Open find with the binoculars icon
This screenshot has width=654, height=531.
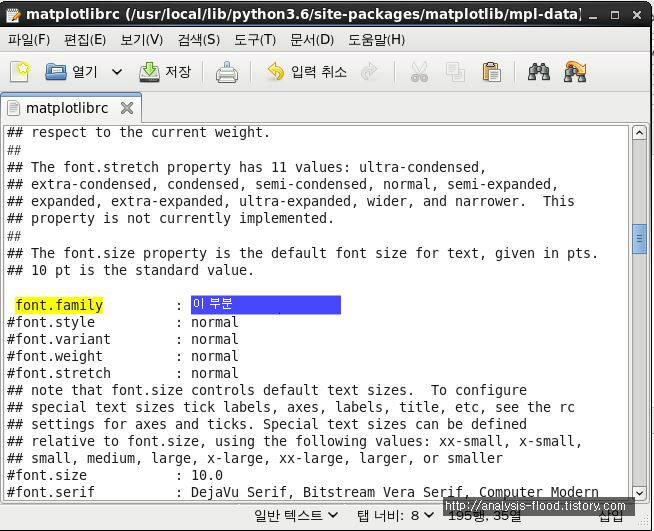538,72
